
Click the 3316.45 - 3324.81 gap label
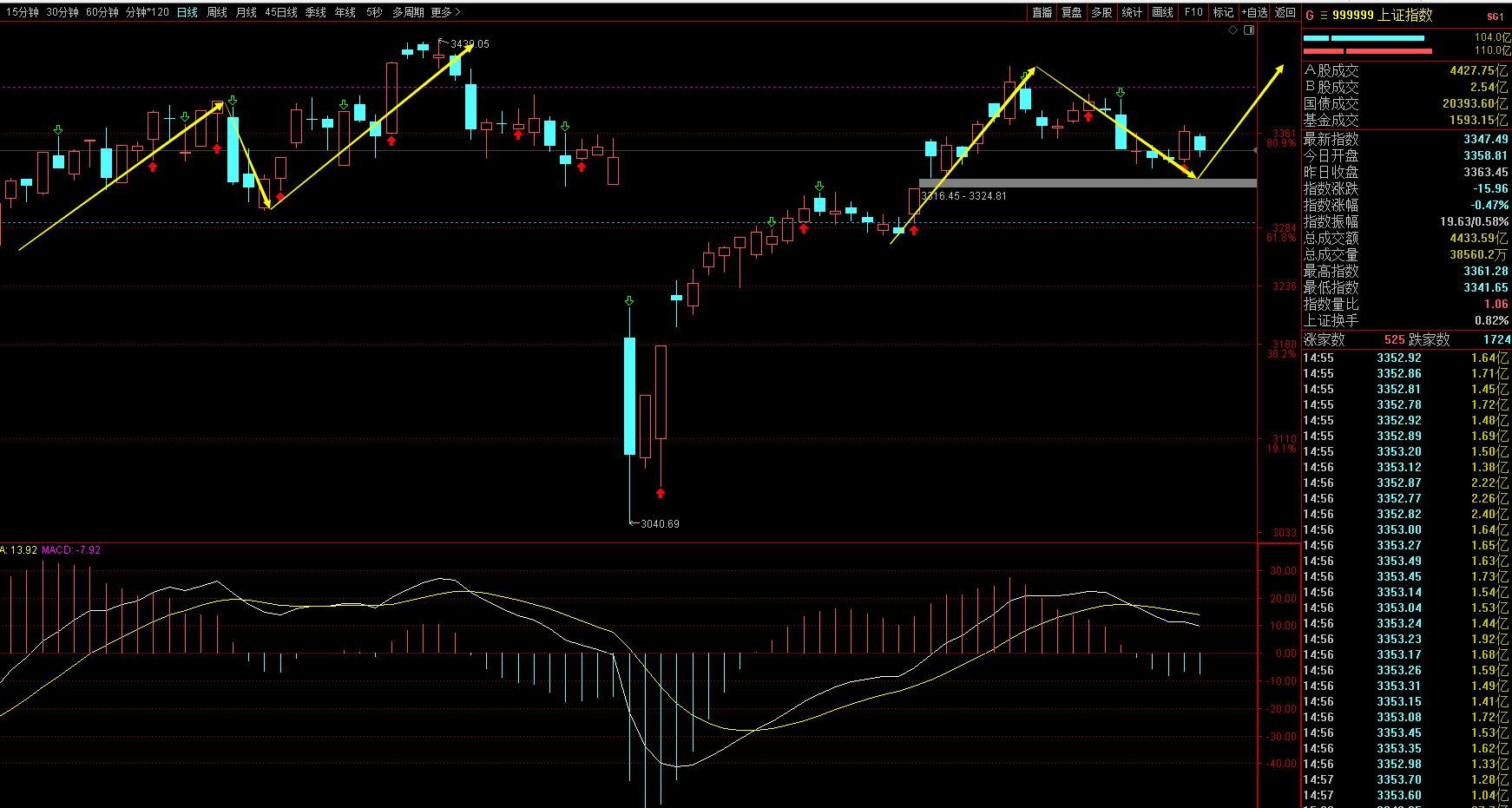pyautogui.click(x=964, y=196)
